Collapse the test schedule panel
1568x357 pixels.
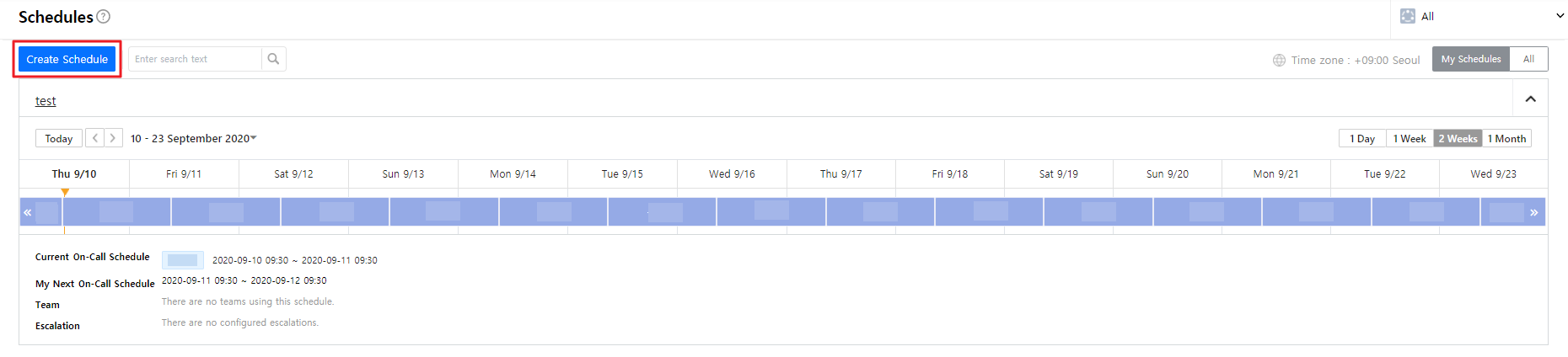tap(1530, 99)
